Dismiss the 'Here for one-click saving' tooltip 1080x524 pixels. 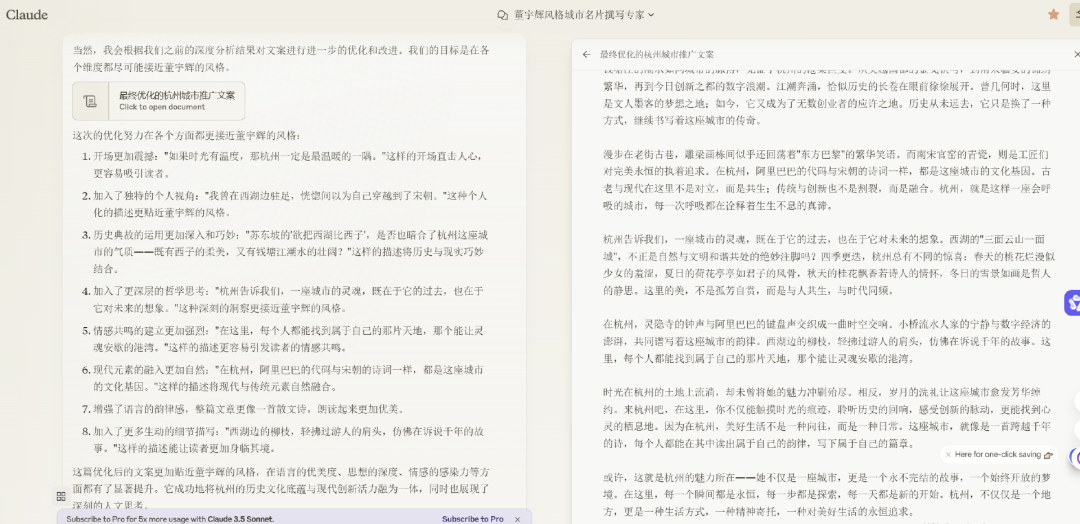tap(948, 454)
